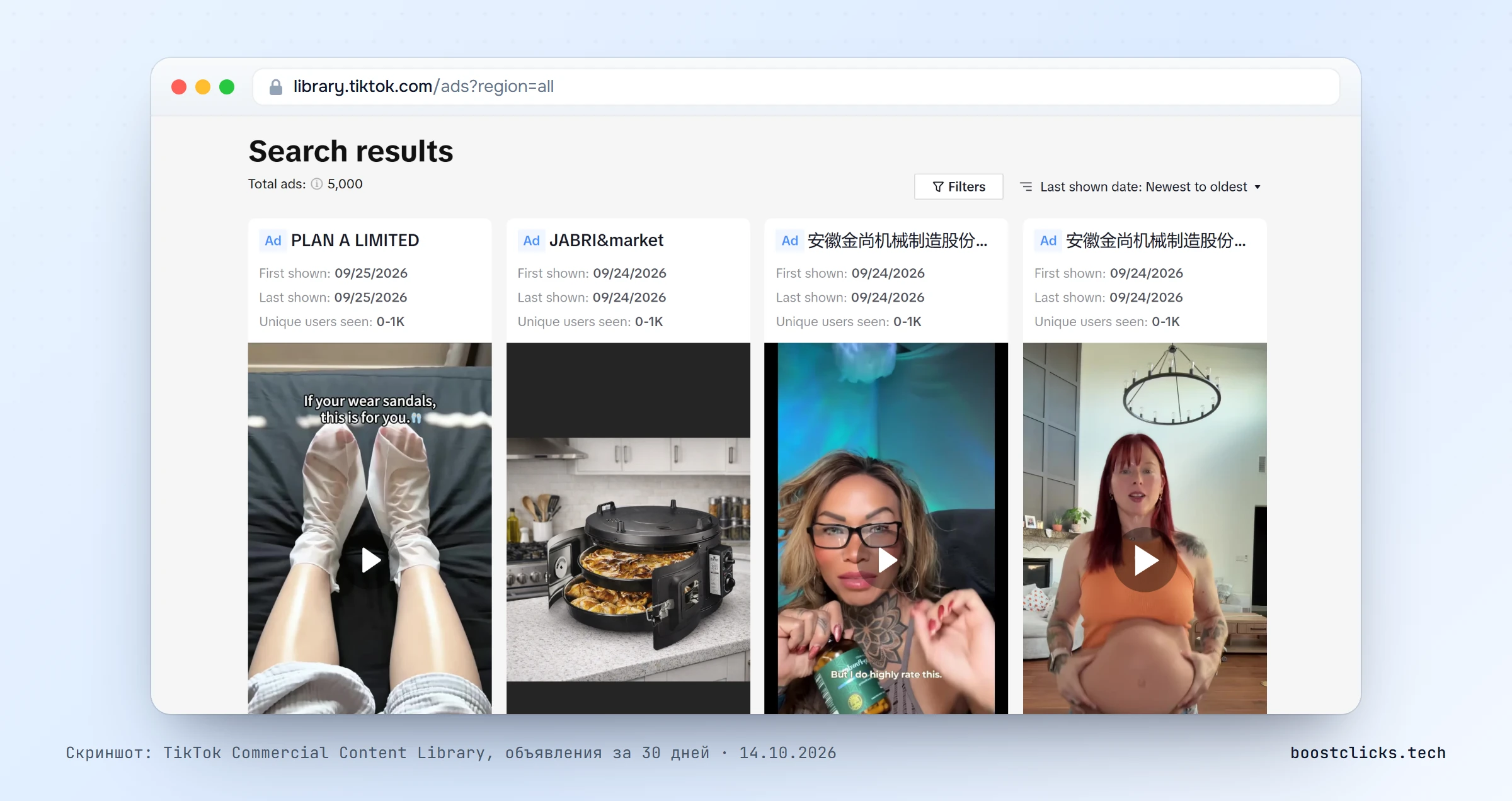Click PLAN A LIMITED Last shown 09/25/2026
The image size is (1512, 801).
click(x=333, y=297)
